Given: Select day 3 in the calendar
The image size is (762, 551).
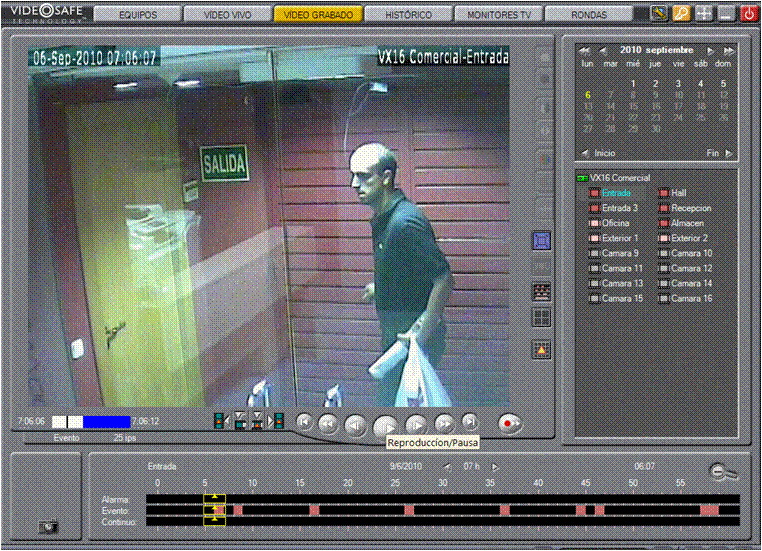Looking at the screenshot, I should tap(678, 84).
